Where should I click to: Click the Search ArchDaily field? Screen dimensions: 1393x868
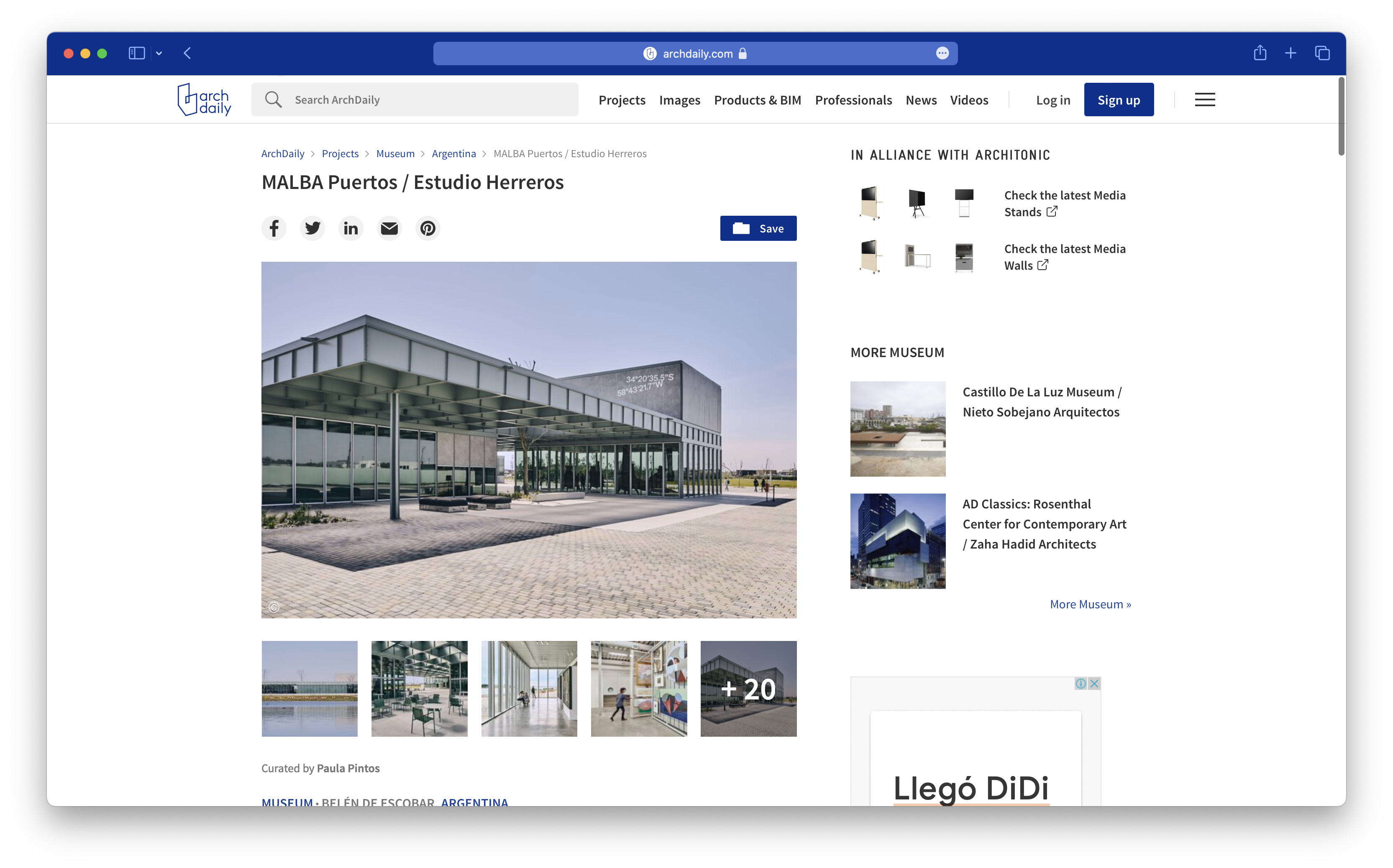[x=425, y=100]
